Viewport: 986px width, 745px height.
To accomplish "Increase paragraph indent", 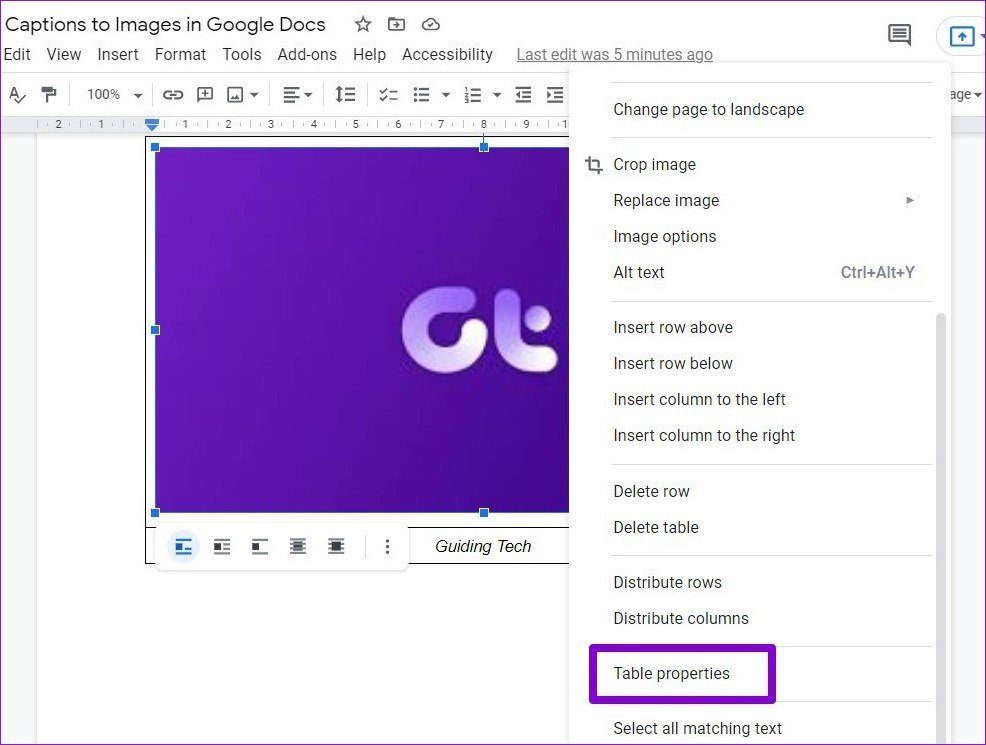I will pos(555,95).
